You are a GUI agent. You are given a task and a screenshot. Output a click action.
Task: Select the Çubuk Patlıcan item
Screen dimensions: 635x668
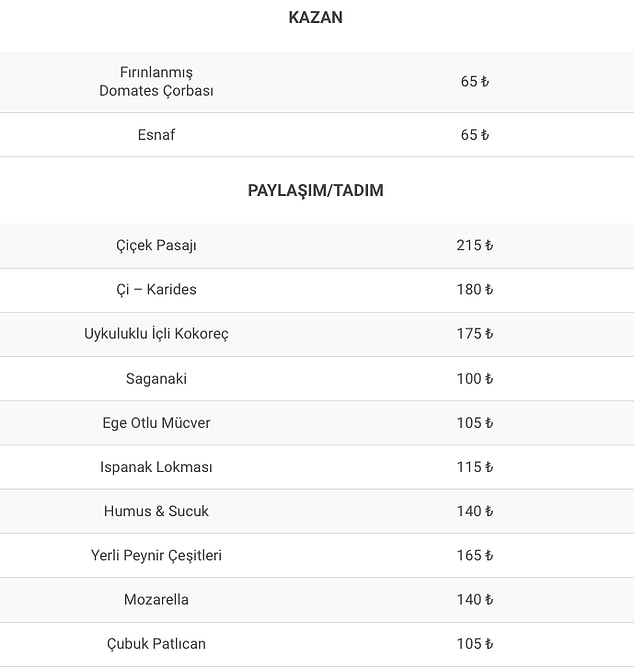coord(156,643)
